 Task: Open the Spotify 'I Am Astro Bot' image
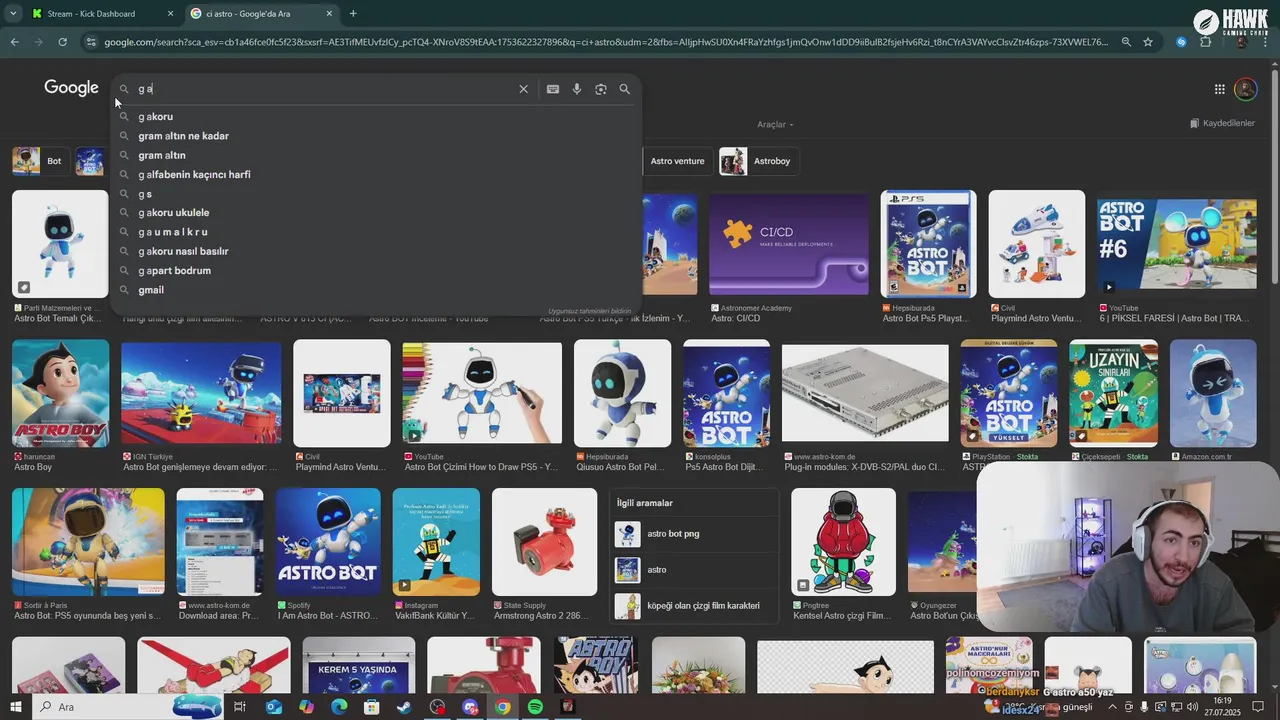(x=328, y=542)
